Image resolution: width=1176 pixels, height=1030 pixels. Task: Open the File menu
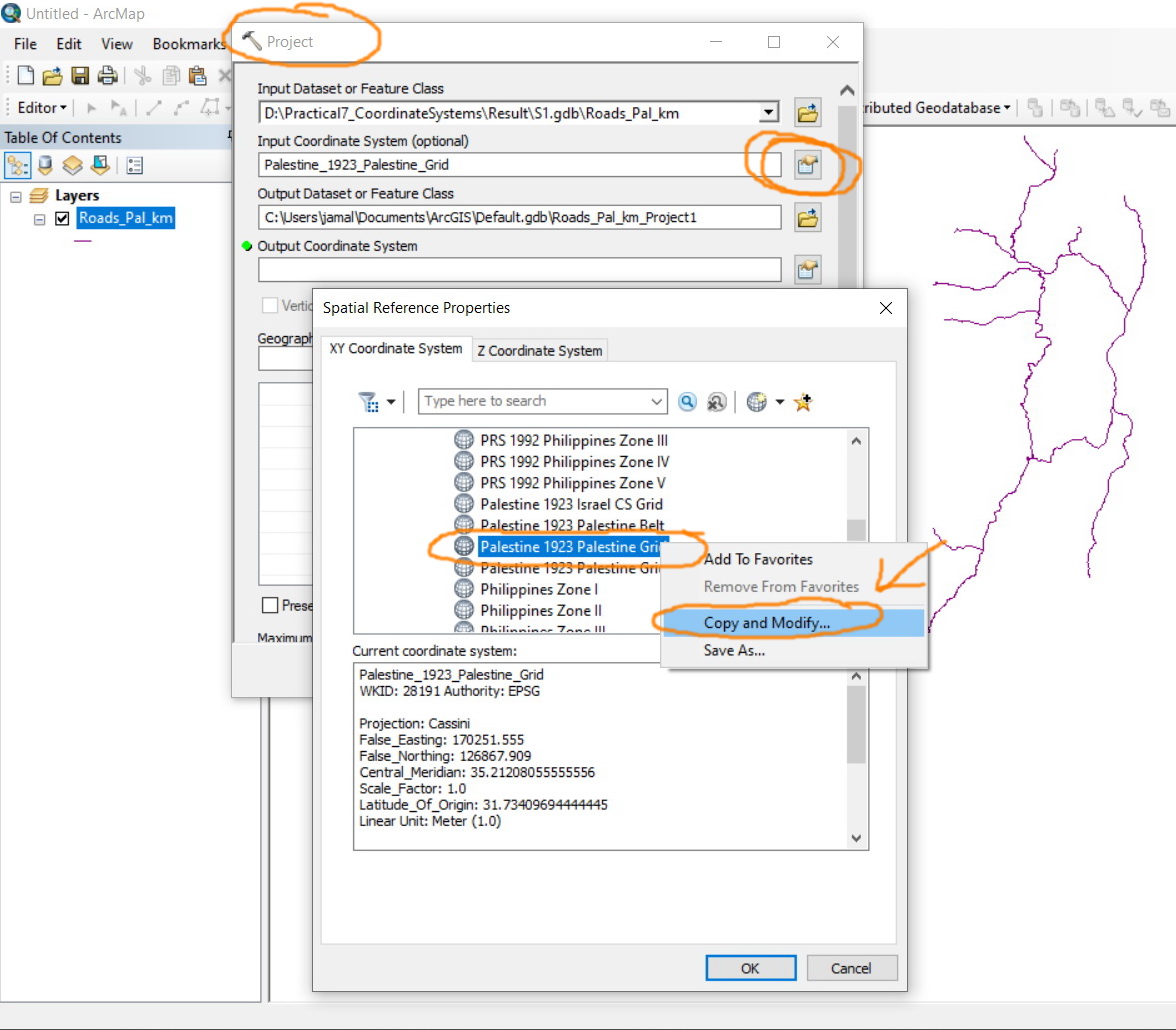coord(26,44)
